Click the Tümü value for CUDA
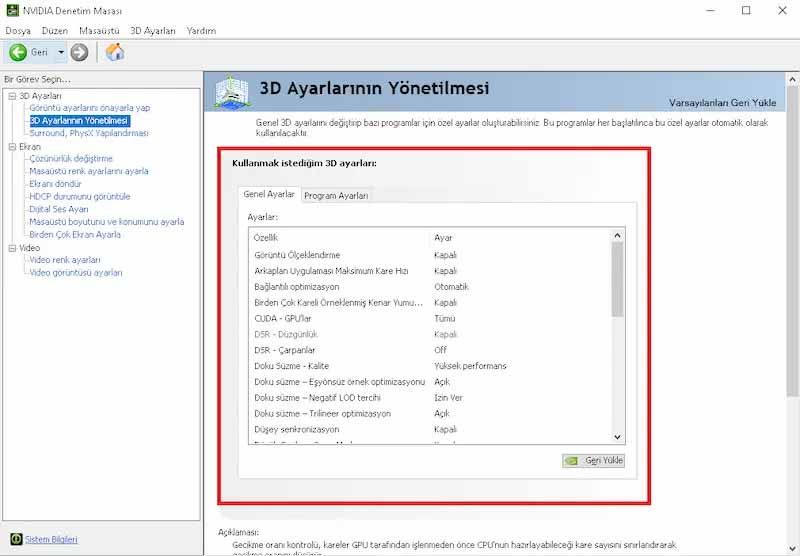Image resolution: width=800 pixels, height=556 pixels. pos(444,318)
